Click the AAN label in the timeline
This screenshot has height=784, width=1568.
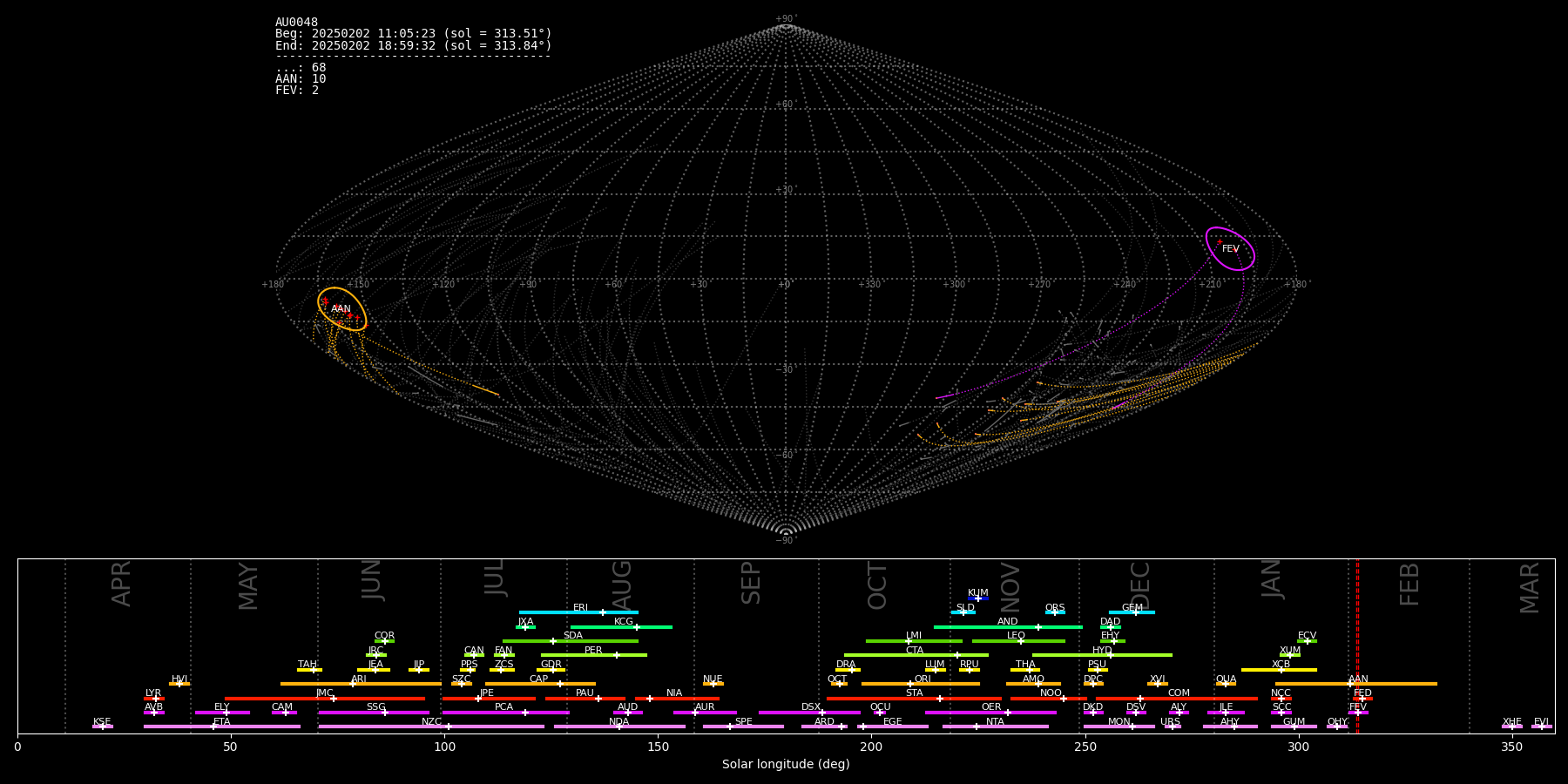[1358, 679]
